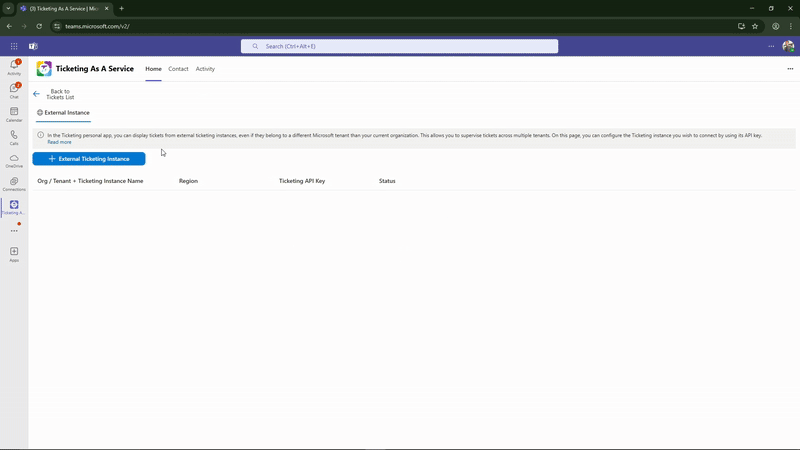The width and height of the screenshot is (800, 450).
Task: Open the Activity feed in Teams sidebar
Action: point(14,67)
